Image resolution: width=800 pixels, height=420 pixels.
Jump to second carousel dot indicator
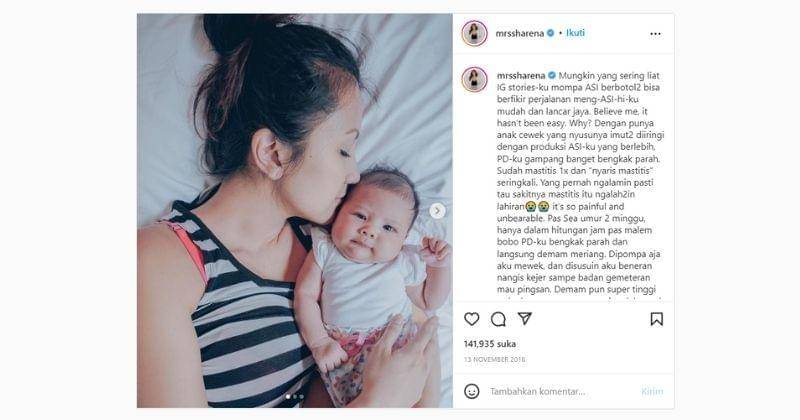click(x=295, y=397)
